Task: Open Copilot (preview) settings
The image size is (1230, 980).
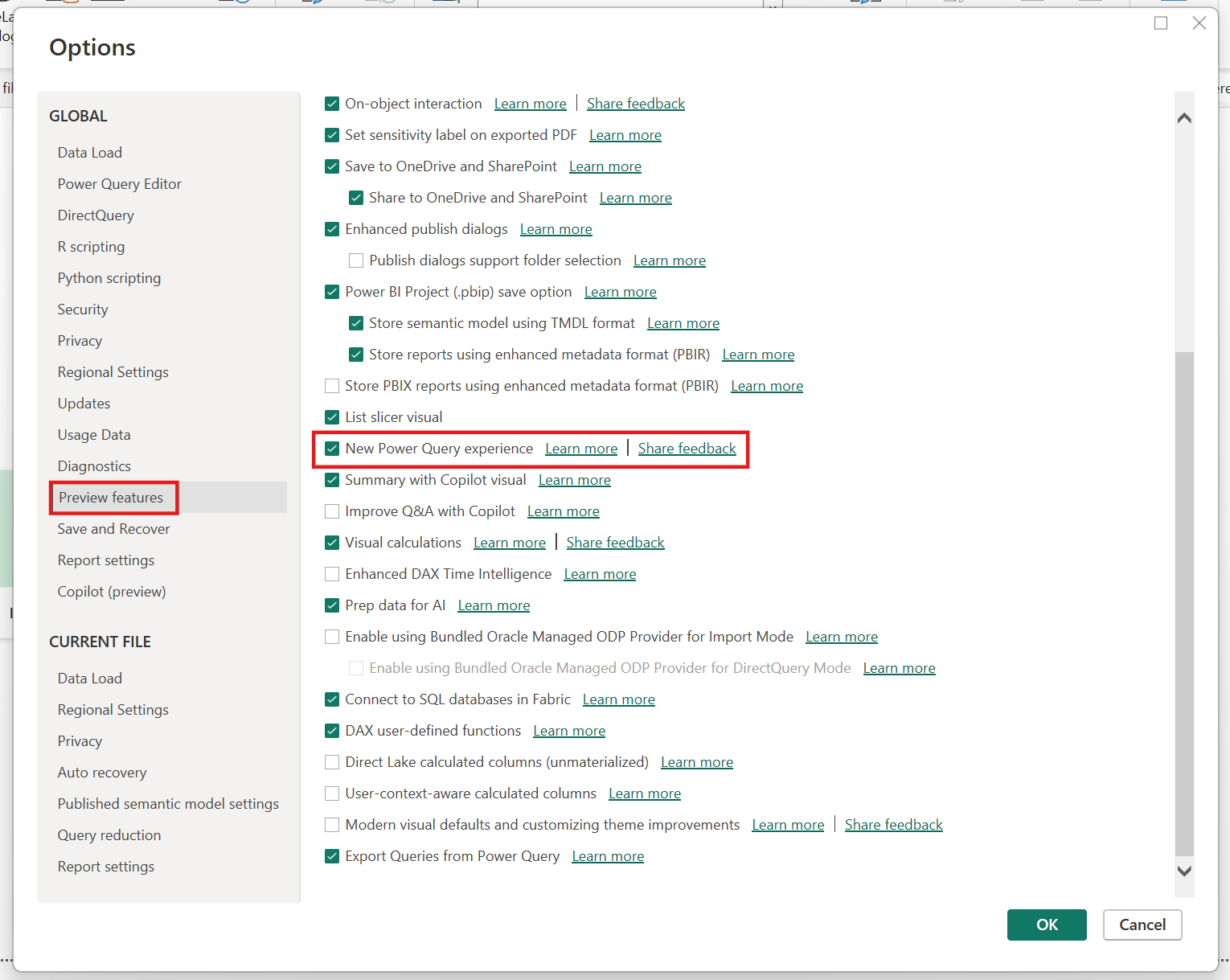Action: coord(112,592)
